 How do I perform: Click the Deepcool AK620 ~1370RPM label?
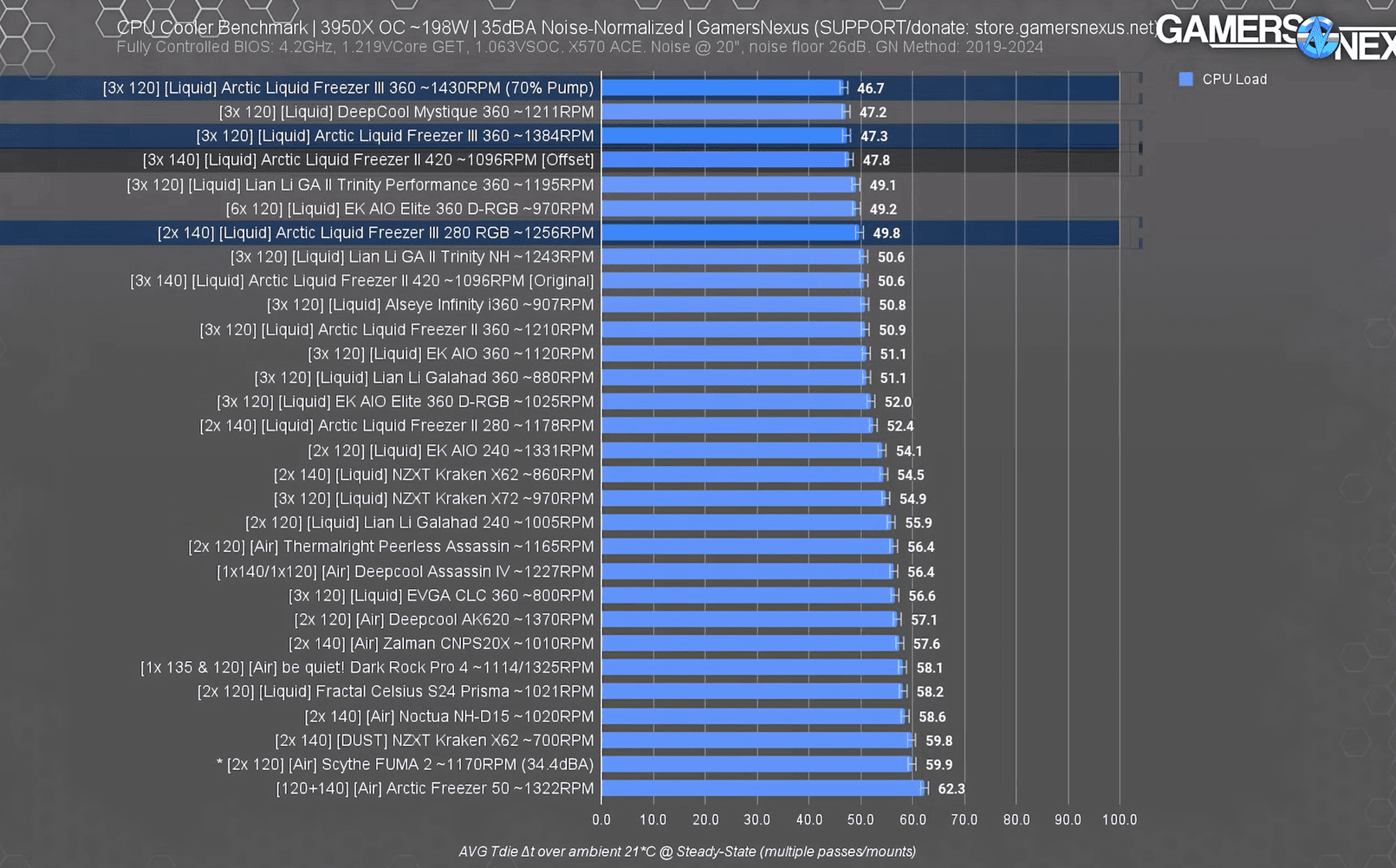click(x=445, y=620)
